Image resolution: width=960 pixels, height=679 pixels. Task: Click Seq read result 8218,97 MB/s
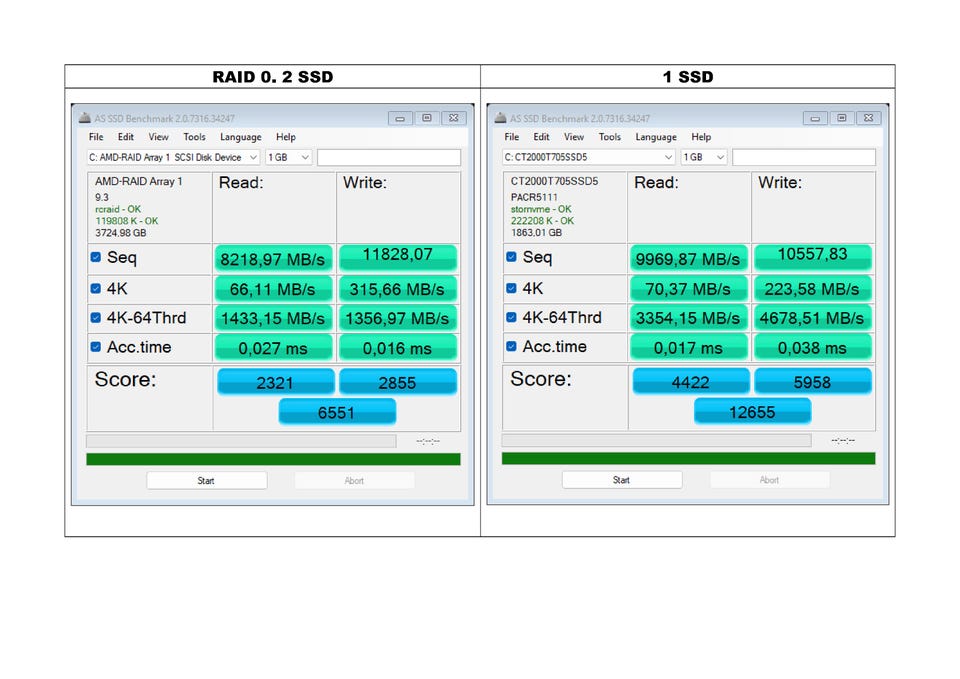(x=273, y=258)
